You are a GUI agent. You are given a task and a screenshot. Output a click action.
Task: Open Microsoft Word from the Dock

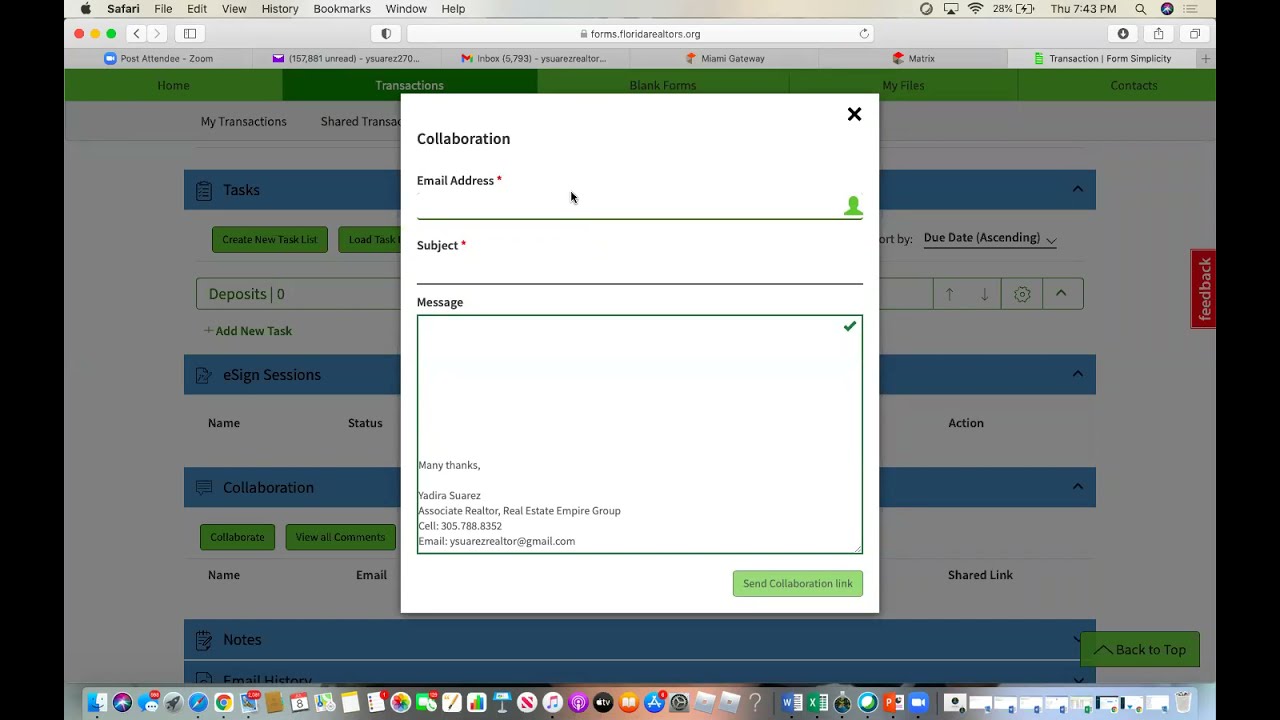coord(792,703)
